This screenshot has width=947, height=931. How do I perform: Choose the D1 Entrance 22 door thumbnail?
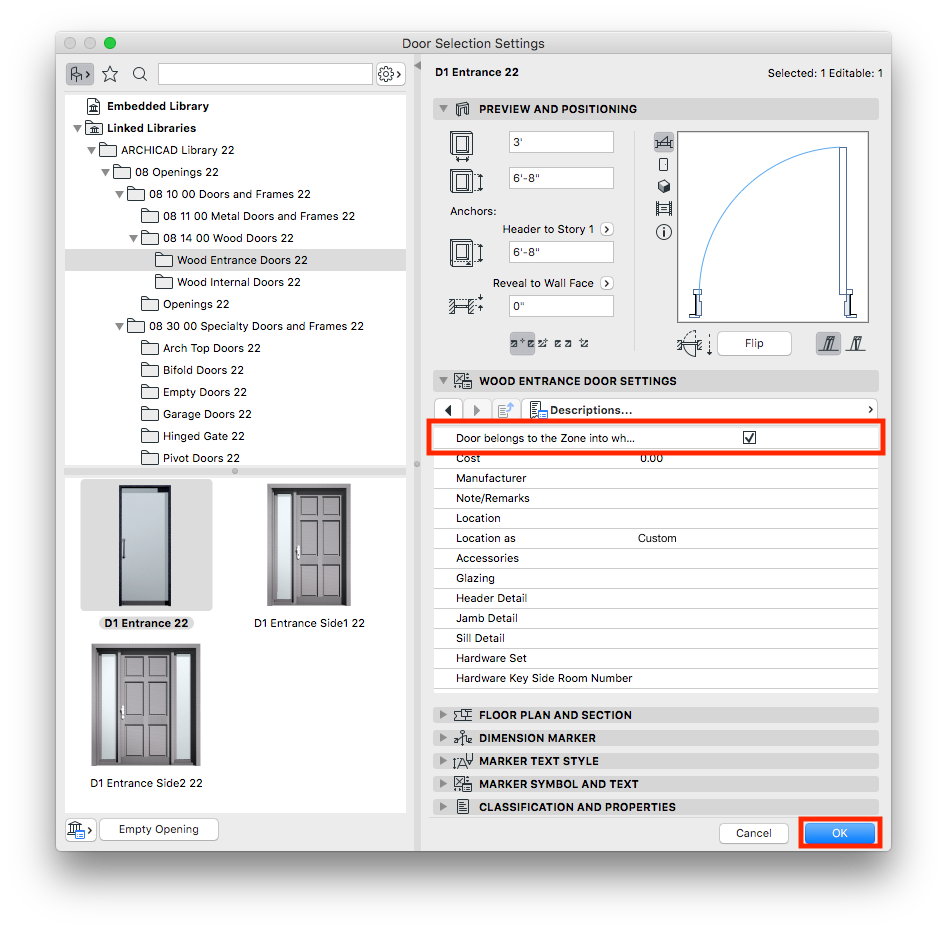146,545
